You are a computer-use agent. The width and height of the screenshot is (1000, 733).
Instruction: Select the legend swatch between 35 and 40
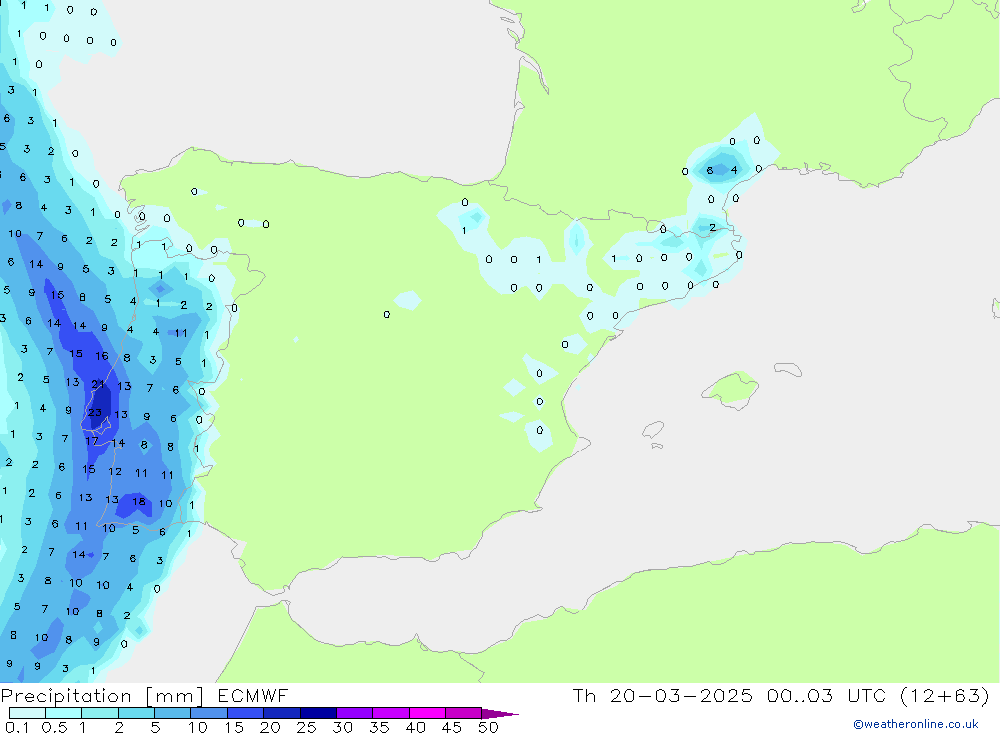(x=391, y=713)
